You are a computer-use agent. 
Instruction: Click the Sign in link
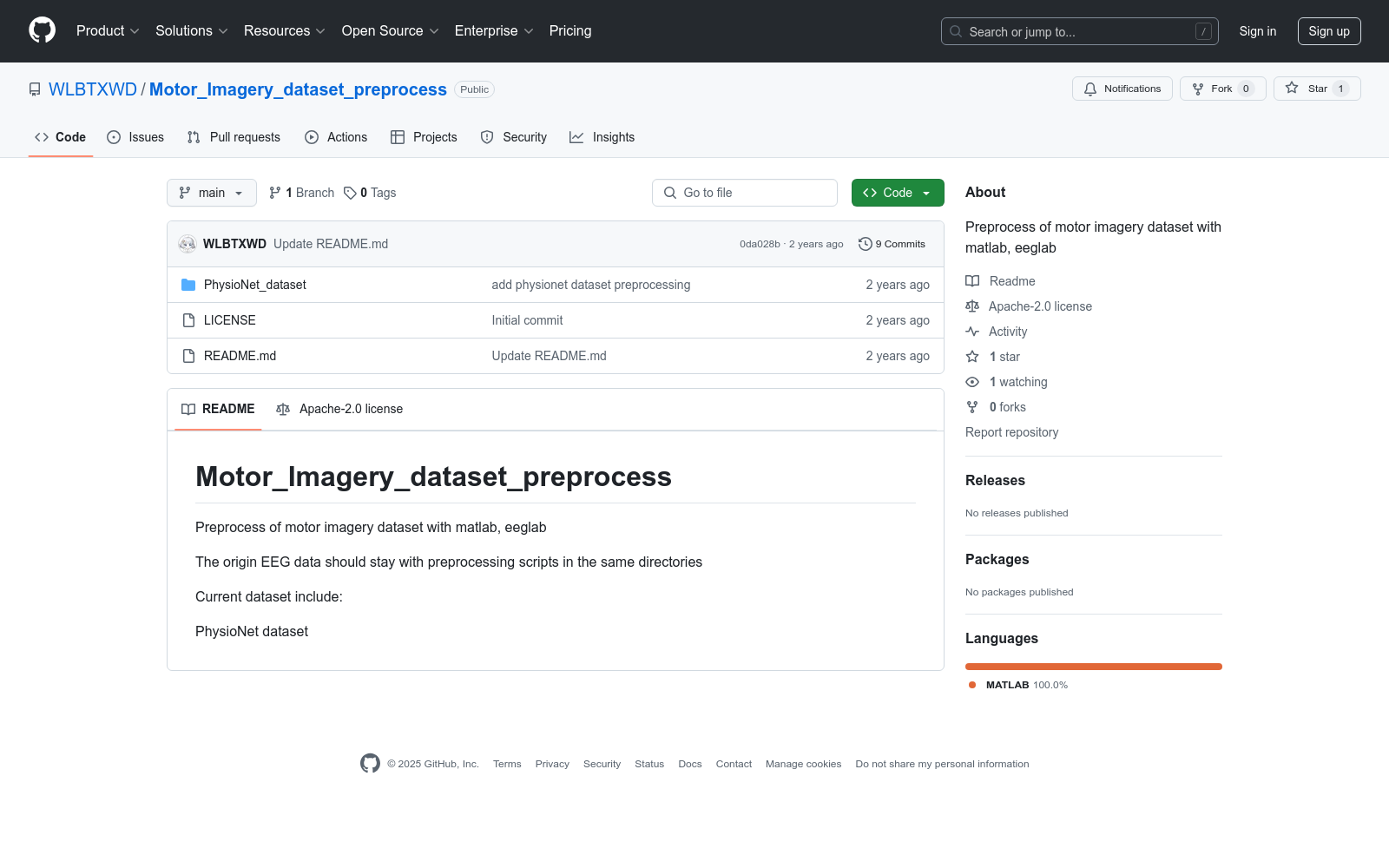pyautogui.click(x=1258, y=31)
